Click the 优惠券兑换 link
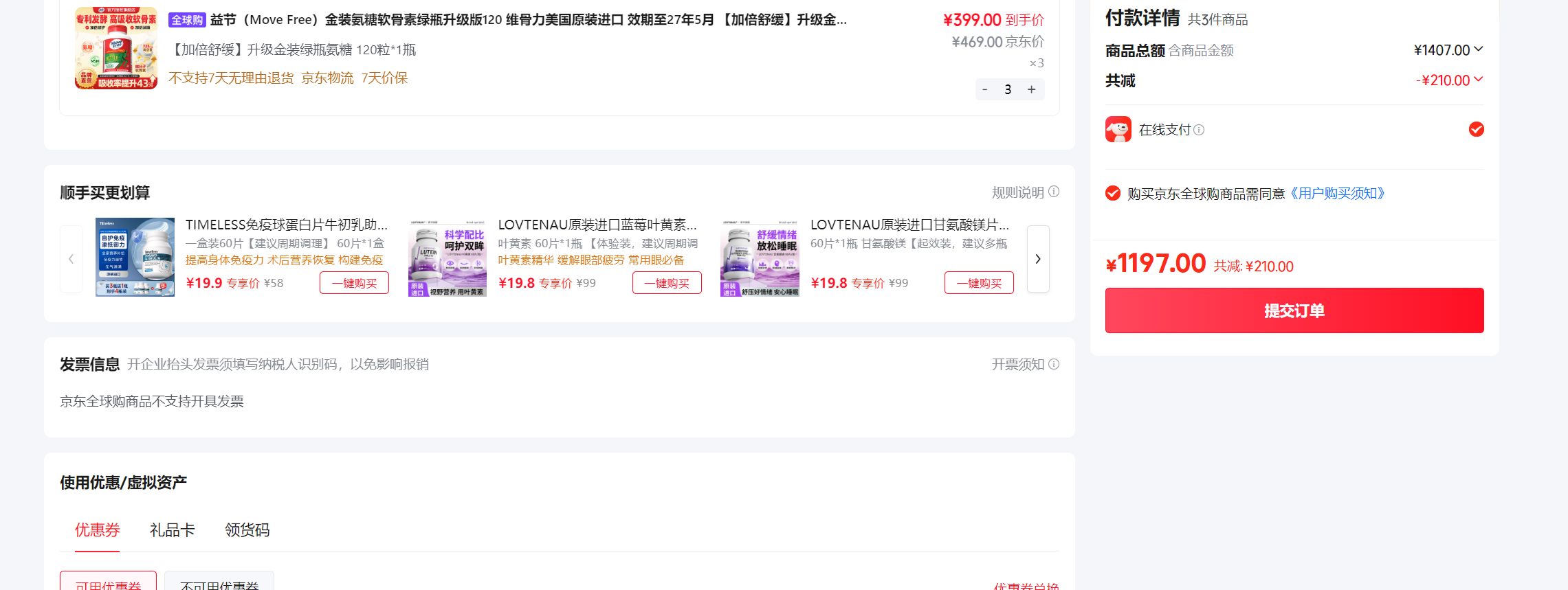The image size is (1568, 590). (1026, 586)
